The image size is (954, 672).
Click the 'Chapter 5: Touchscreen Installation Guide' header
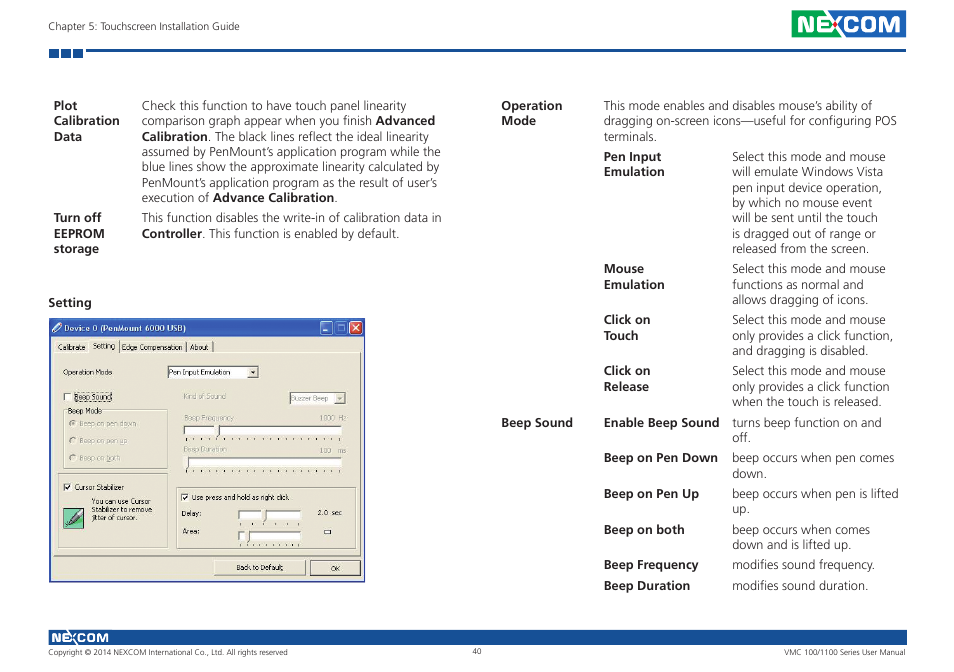[144, 26]
